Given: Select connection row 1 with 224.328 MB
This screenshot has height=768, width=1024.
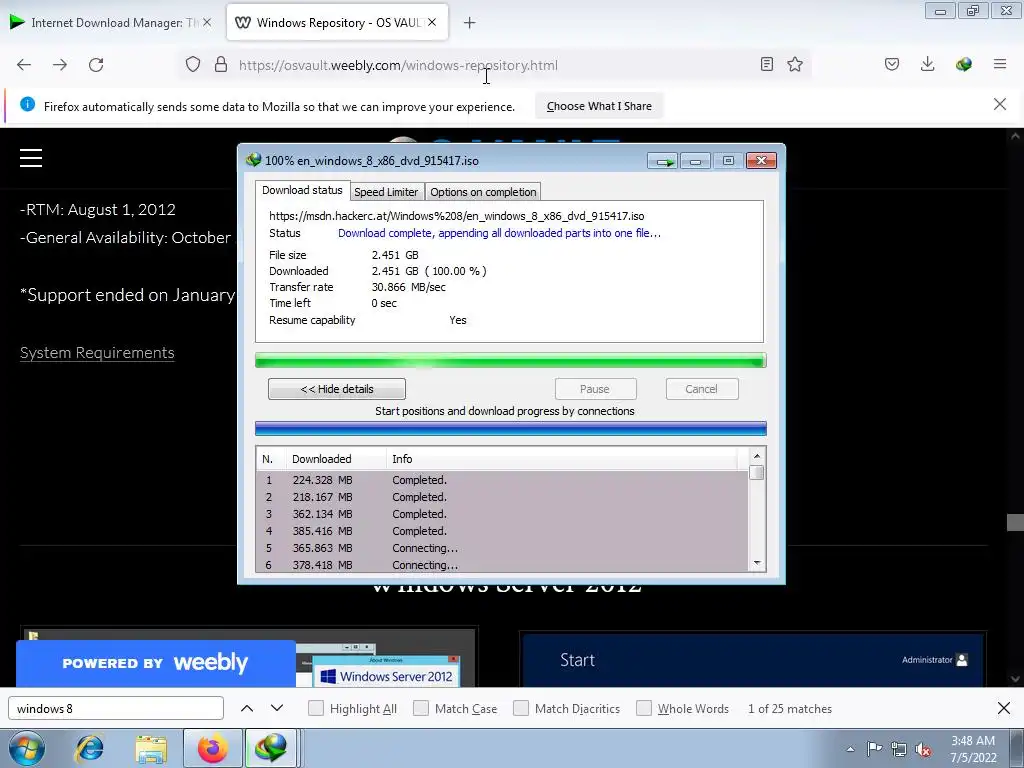Looking at the screenshot, I should point(502,480).
